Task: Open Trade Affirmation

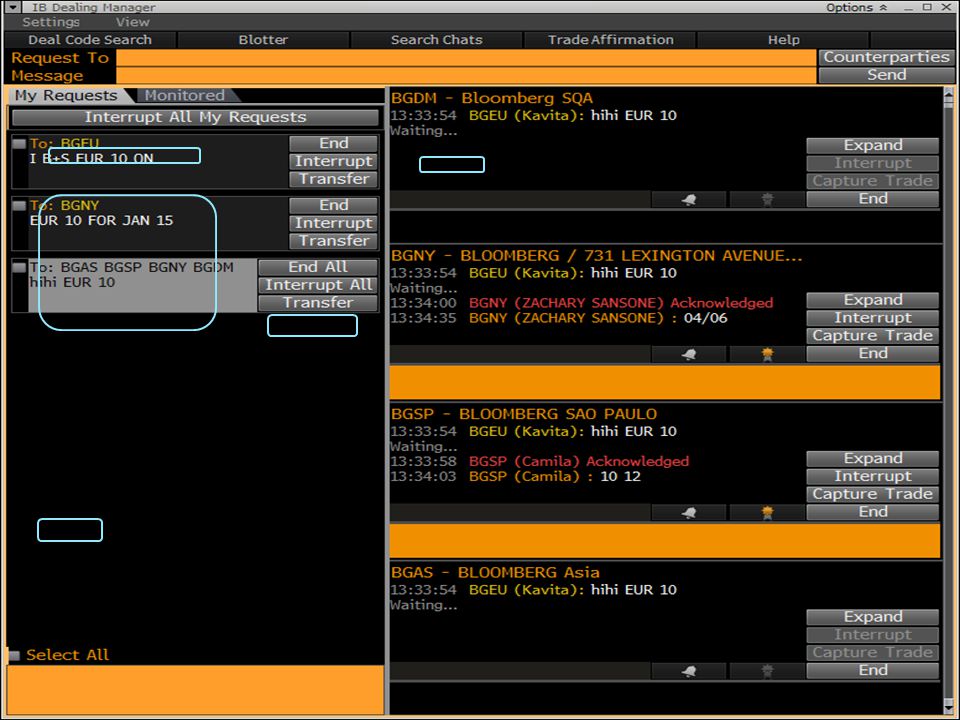Action: tap(610, 40)
